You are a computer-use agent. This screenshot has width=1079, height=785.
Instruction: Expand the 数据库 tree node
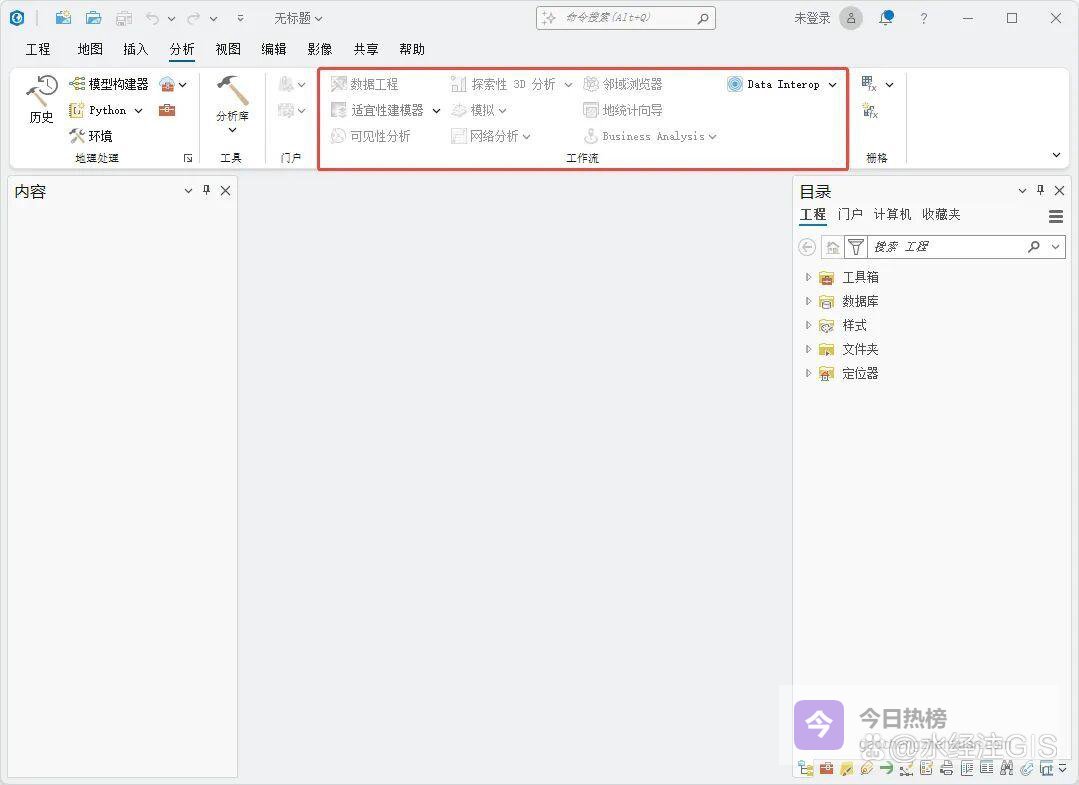(808, 301)
